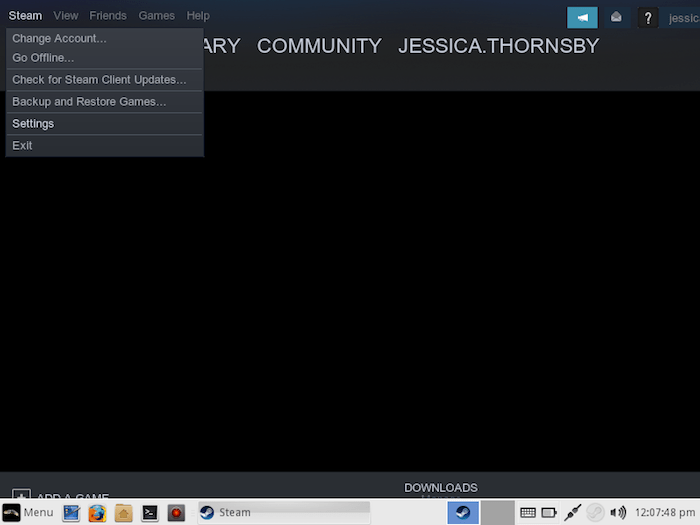Open the Friends menu
700x525 pixels.
point(108,16)
